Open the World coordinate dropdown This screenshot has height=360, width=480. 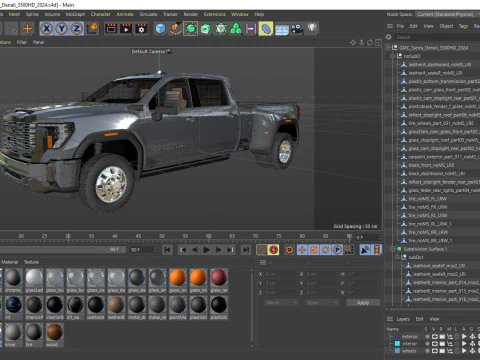[281, 303]
